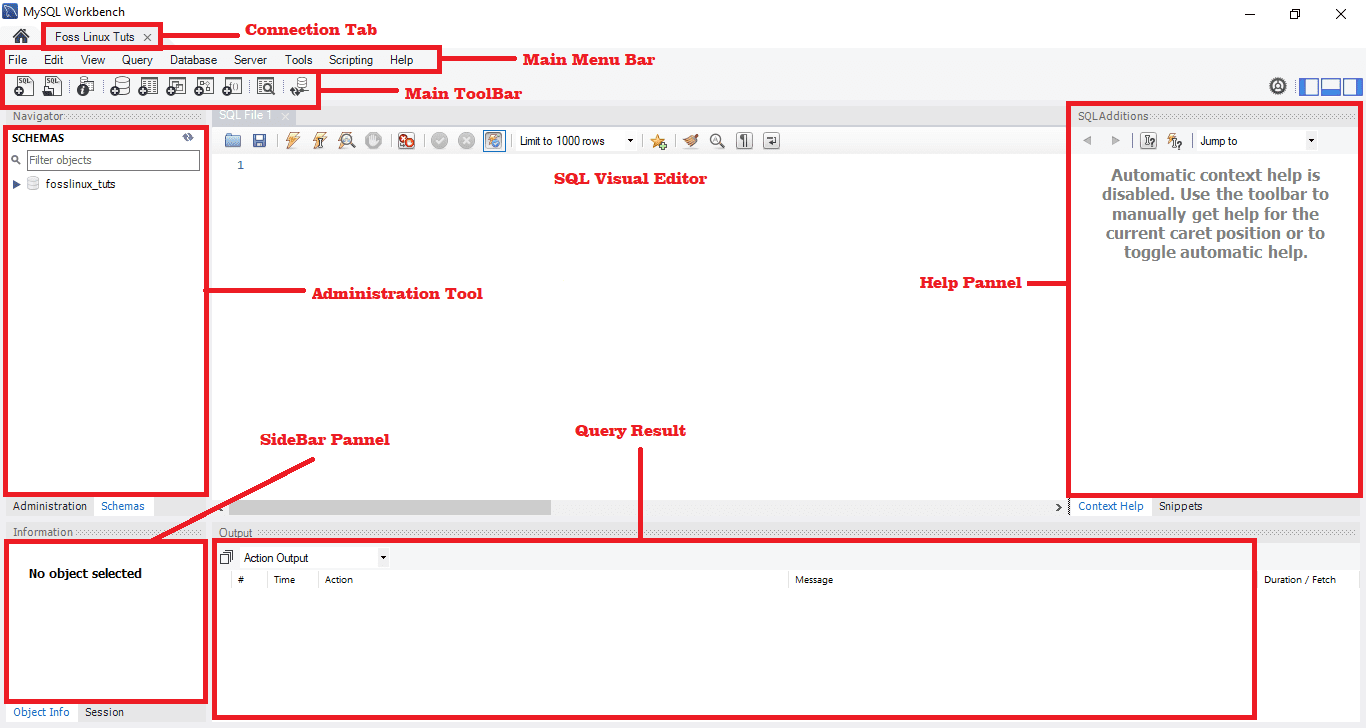1366x728 pixels.
Task: Create a new view icon
Action: coord(176,88)
